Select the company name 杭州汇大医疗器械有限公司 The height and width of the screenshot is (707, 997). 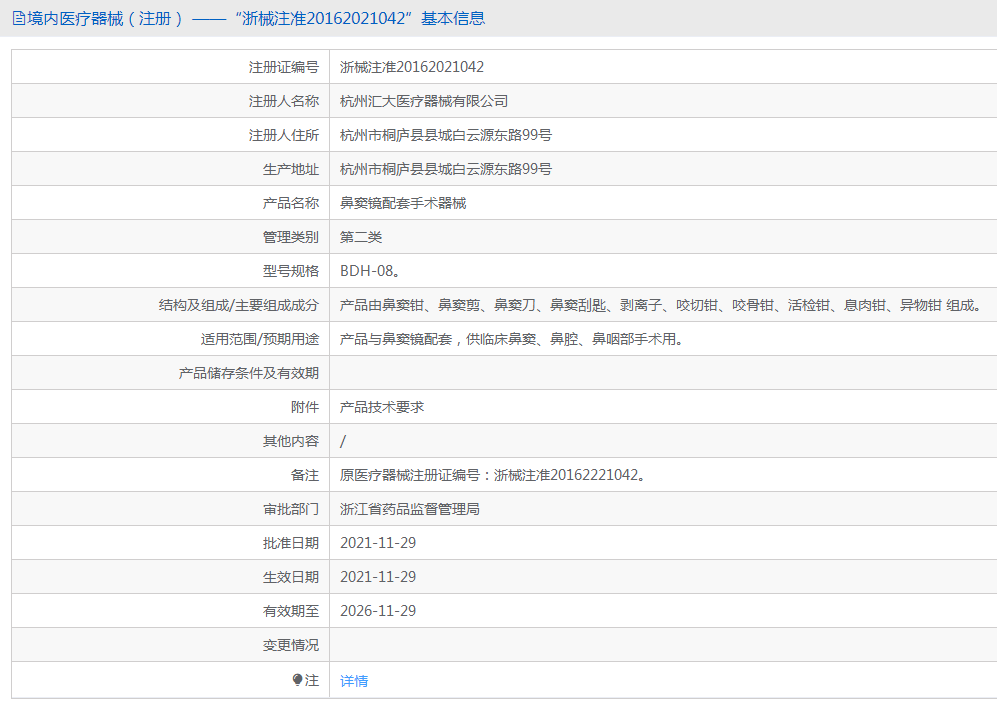tap(424, 101)
